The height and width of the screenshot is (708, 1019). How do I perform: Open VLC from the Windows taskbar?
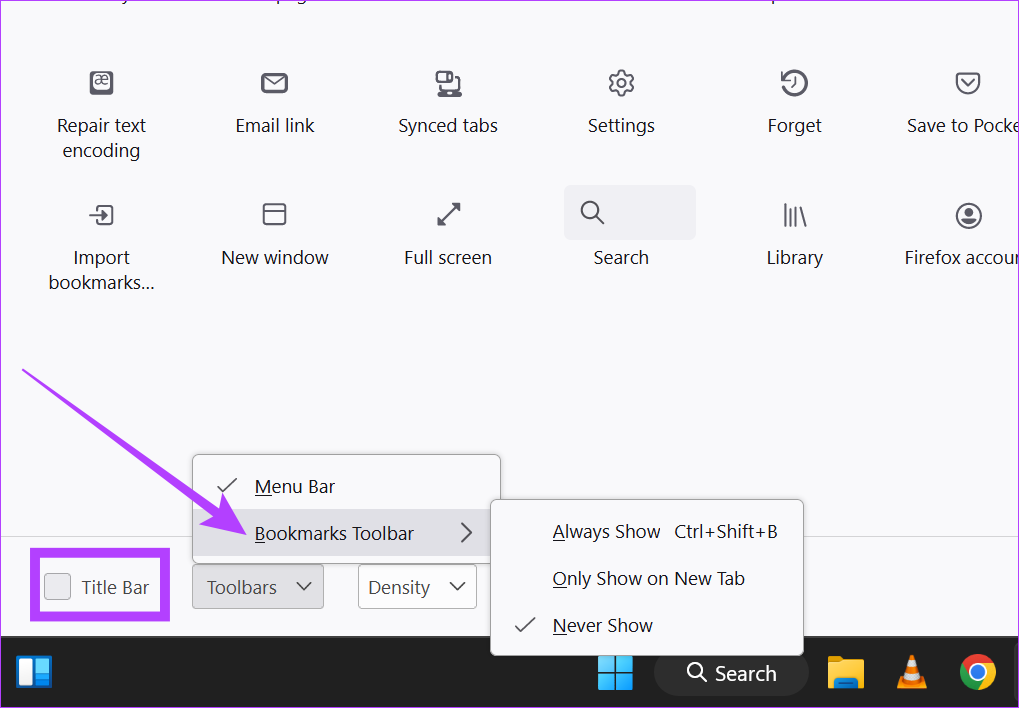[910, 673]
